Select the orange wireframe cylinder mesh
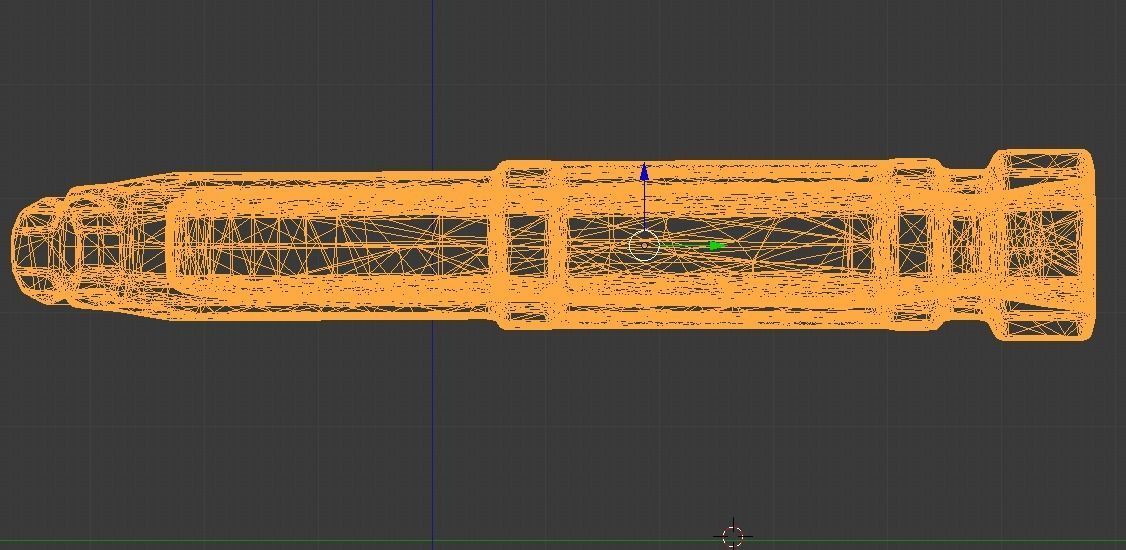 tap(553, 246)
